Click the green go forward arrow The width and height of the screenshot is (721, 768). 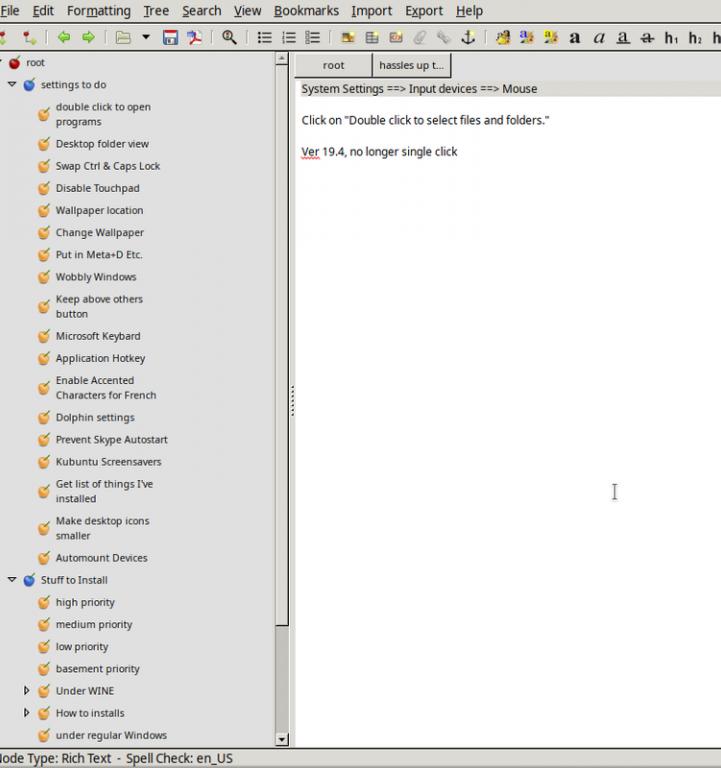88,38
